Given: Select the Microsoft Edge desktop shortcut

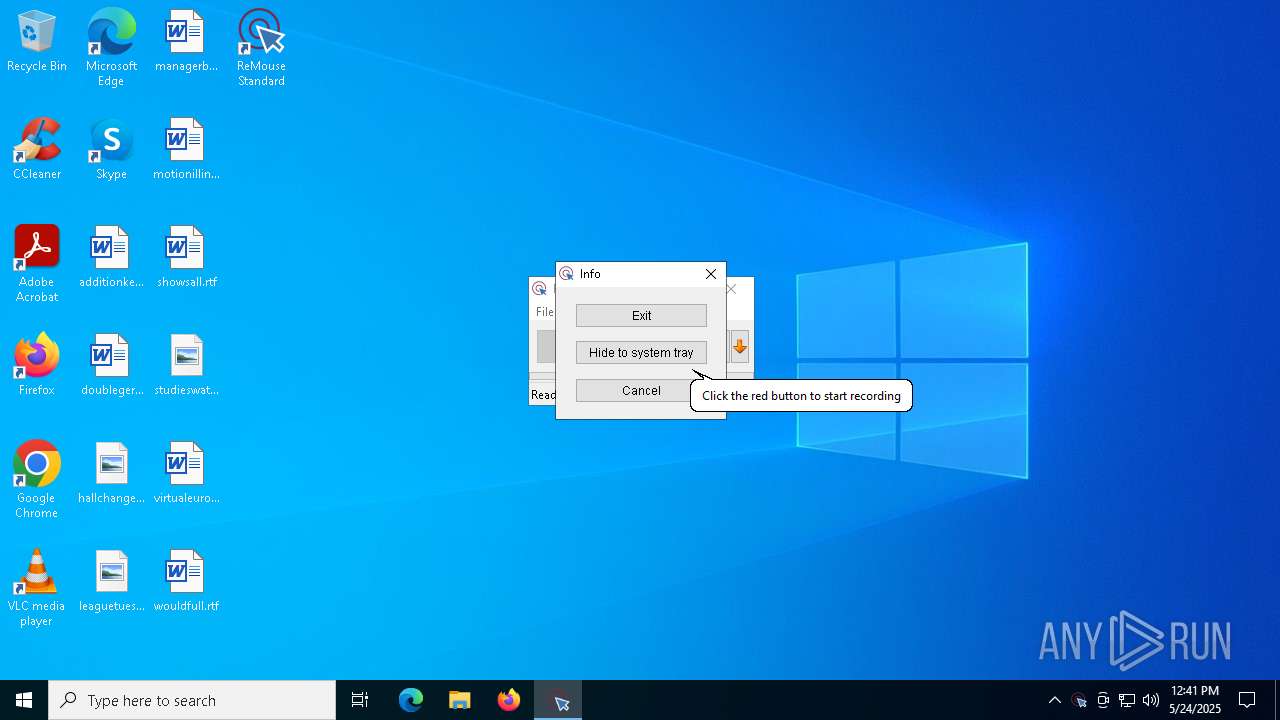Looking at the screenshot, I should pyautogui.click(x=111, y=48).
